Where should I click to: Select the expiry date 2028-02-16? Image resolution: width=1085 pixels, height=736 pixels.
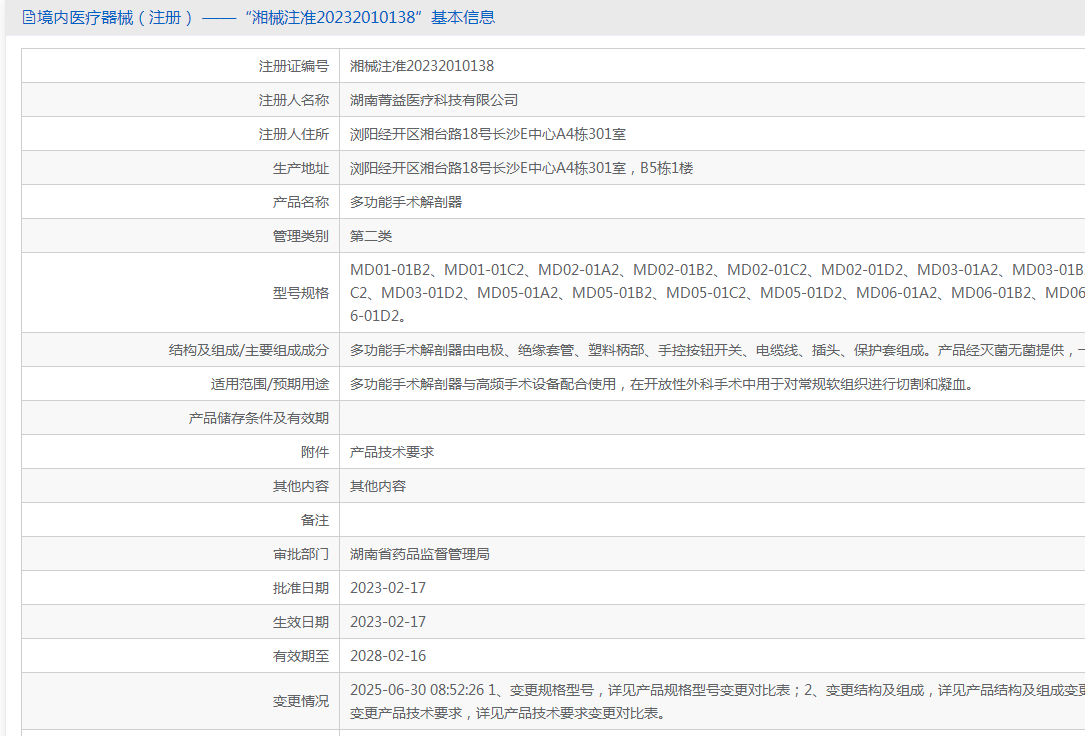388,655
